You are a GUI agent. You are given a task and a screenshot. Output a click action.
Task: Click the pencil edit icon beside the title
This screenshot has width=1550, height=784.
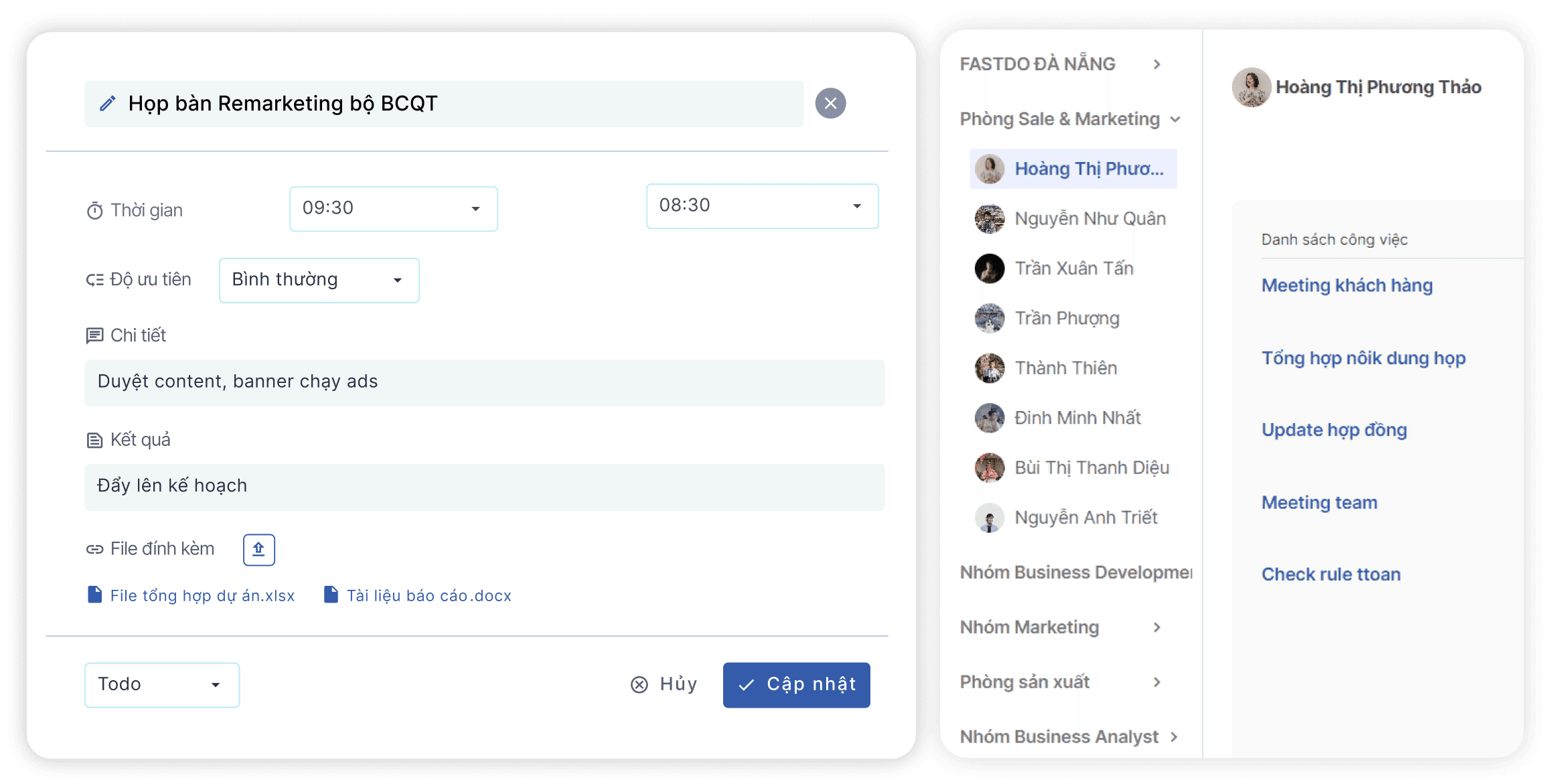107,104
